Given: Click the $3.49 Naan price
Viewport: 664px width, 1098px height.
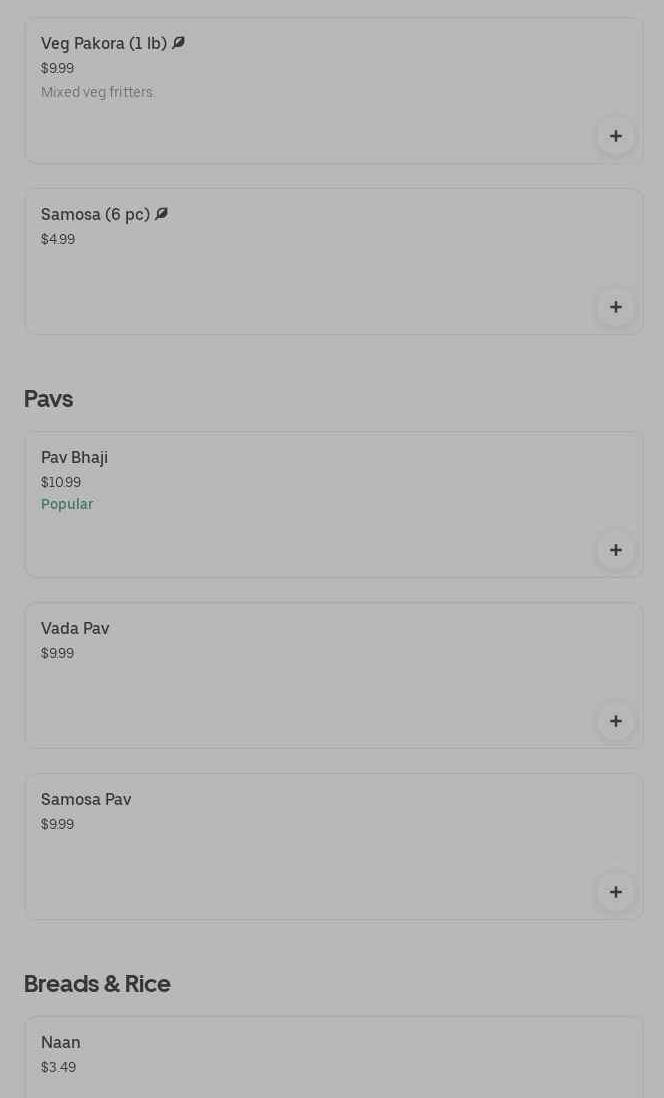Looking at the screenshot, I should (58, 1067).
